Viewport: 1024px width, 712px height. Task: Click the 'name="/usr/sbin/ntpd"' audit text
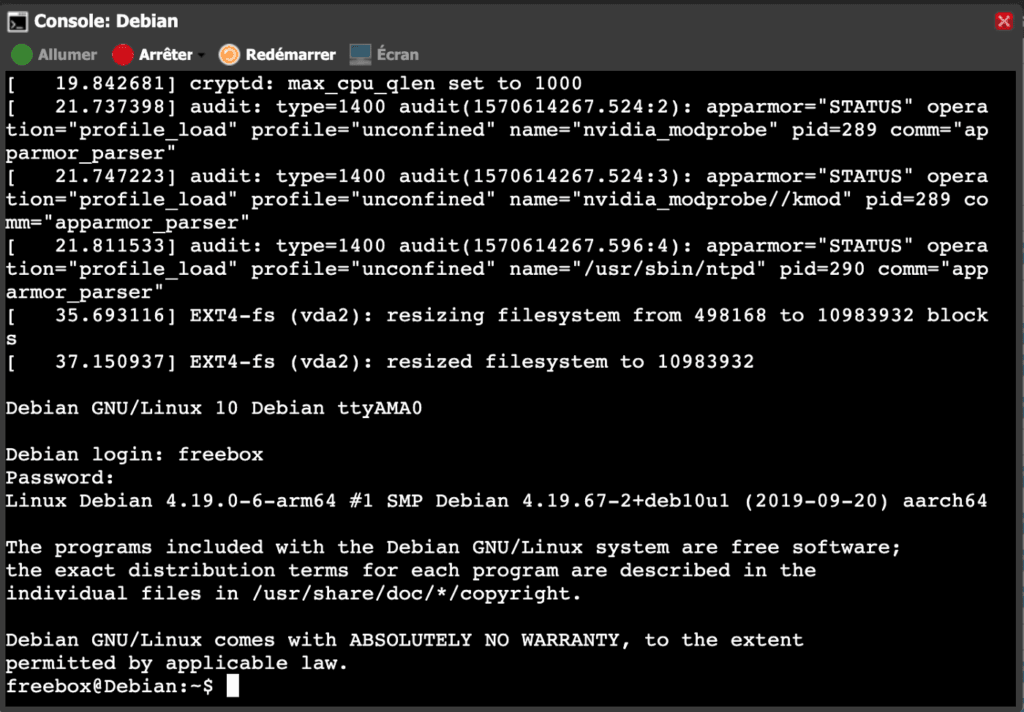point(637,269)
